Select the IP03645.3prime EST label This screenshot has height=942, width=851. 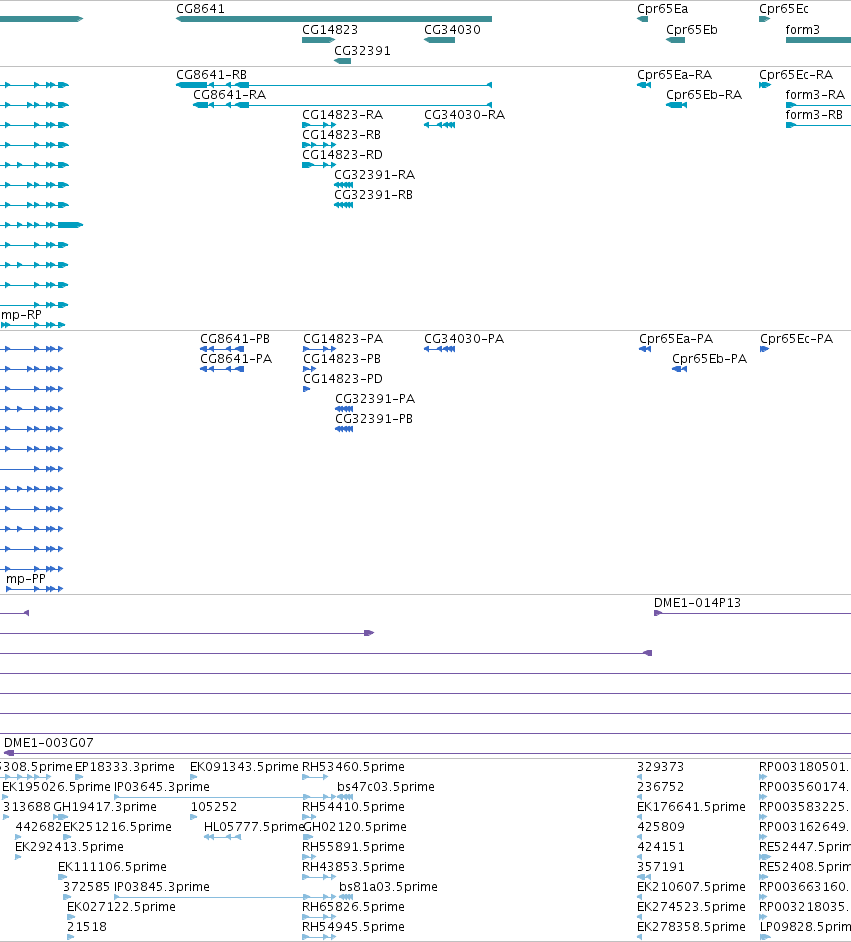point(162,786)
